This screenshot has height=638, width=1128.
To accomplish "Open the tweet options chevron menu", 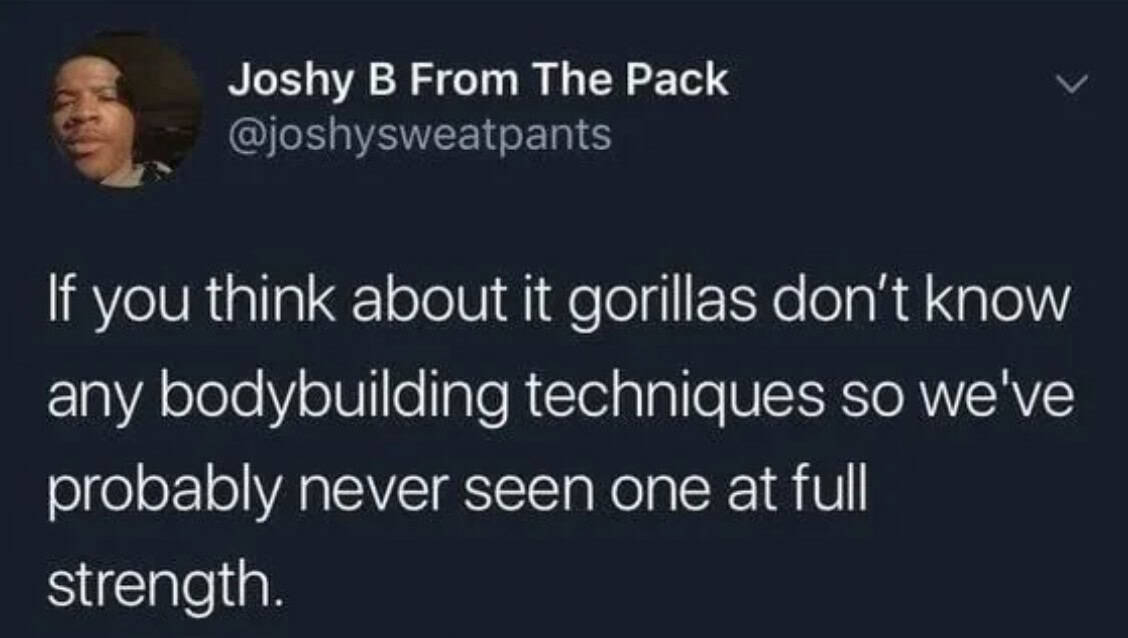I will [1073, 84].
